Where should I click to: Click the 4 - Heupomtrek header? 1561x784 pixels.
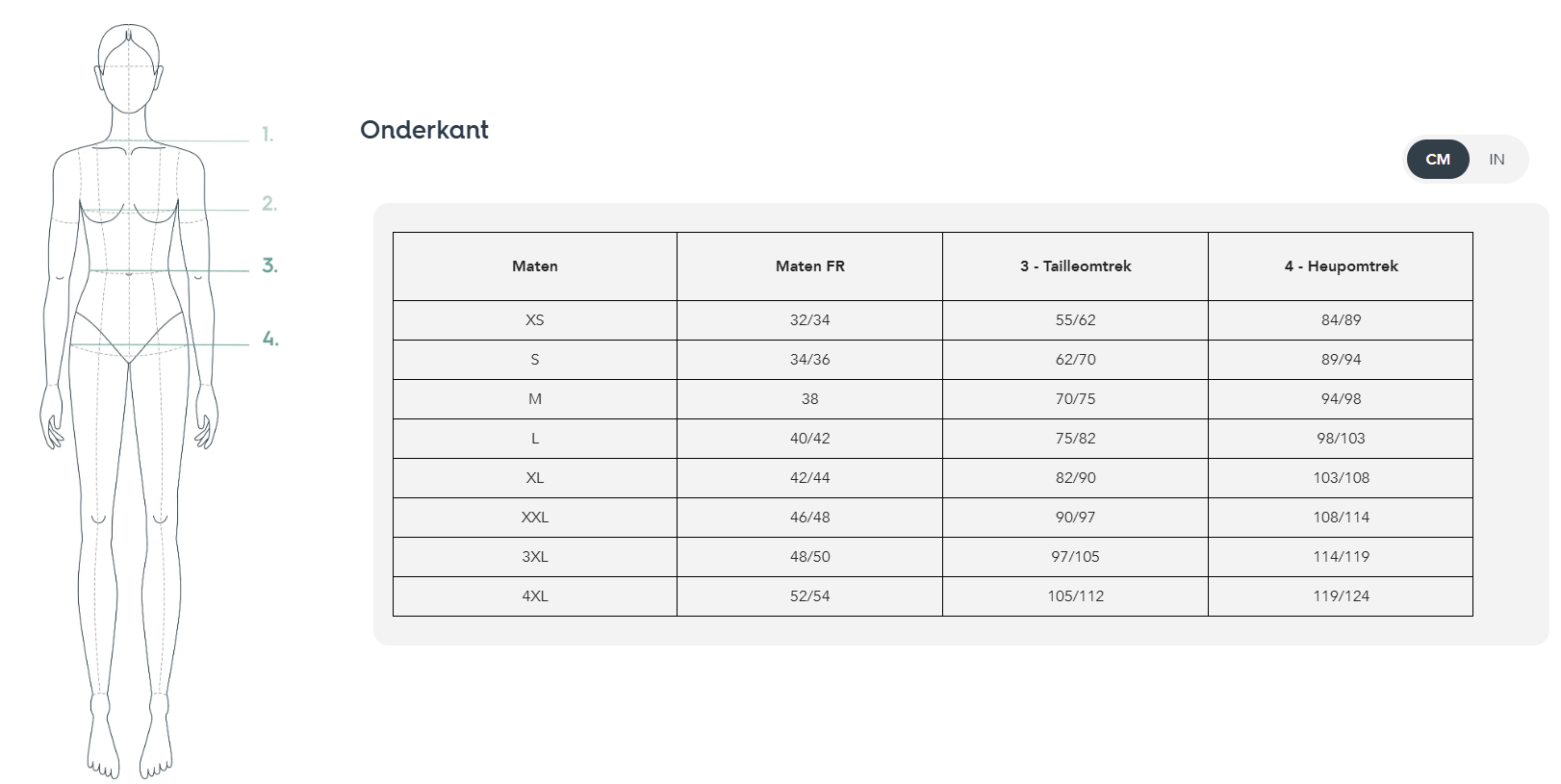pyautogui.click(x=1341, y=266)
